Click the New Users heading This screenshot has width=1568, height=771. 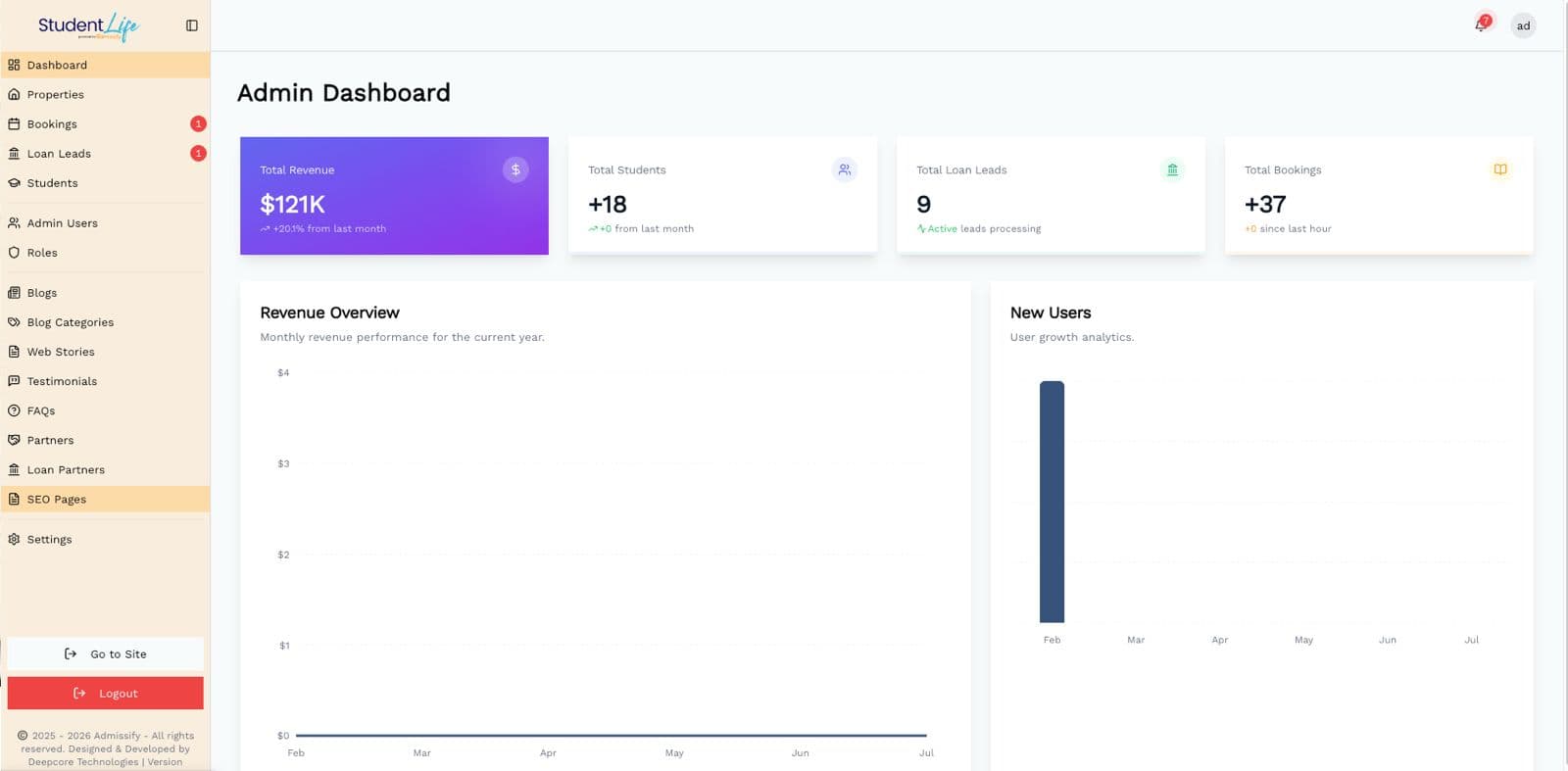click(x=1051, y=313)
